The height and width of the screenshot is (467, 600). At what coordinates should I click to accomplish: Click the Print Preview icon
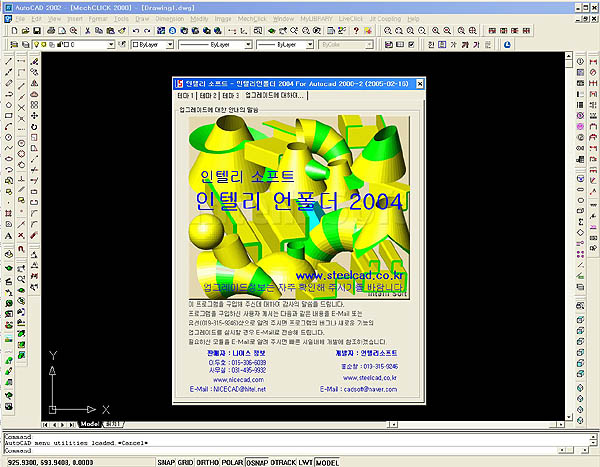[x=62, y=31]
